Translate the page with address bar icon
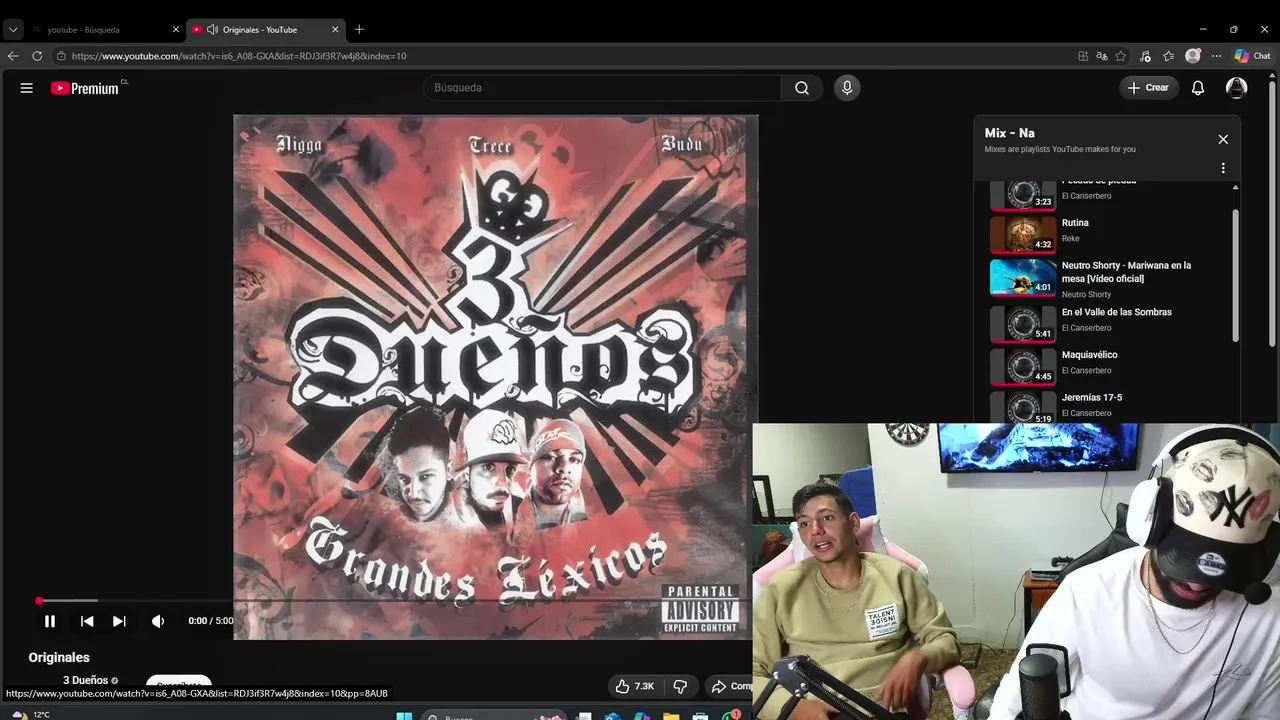 pos(1102,56)
